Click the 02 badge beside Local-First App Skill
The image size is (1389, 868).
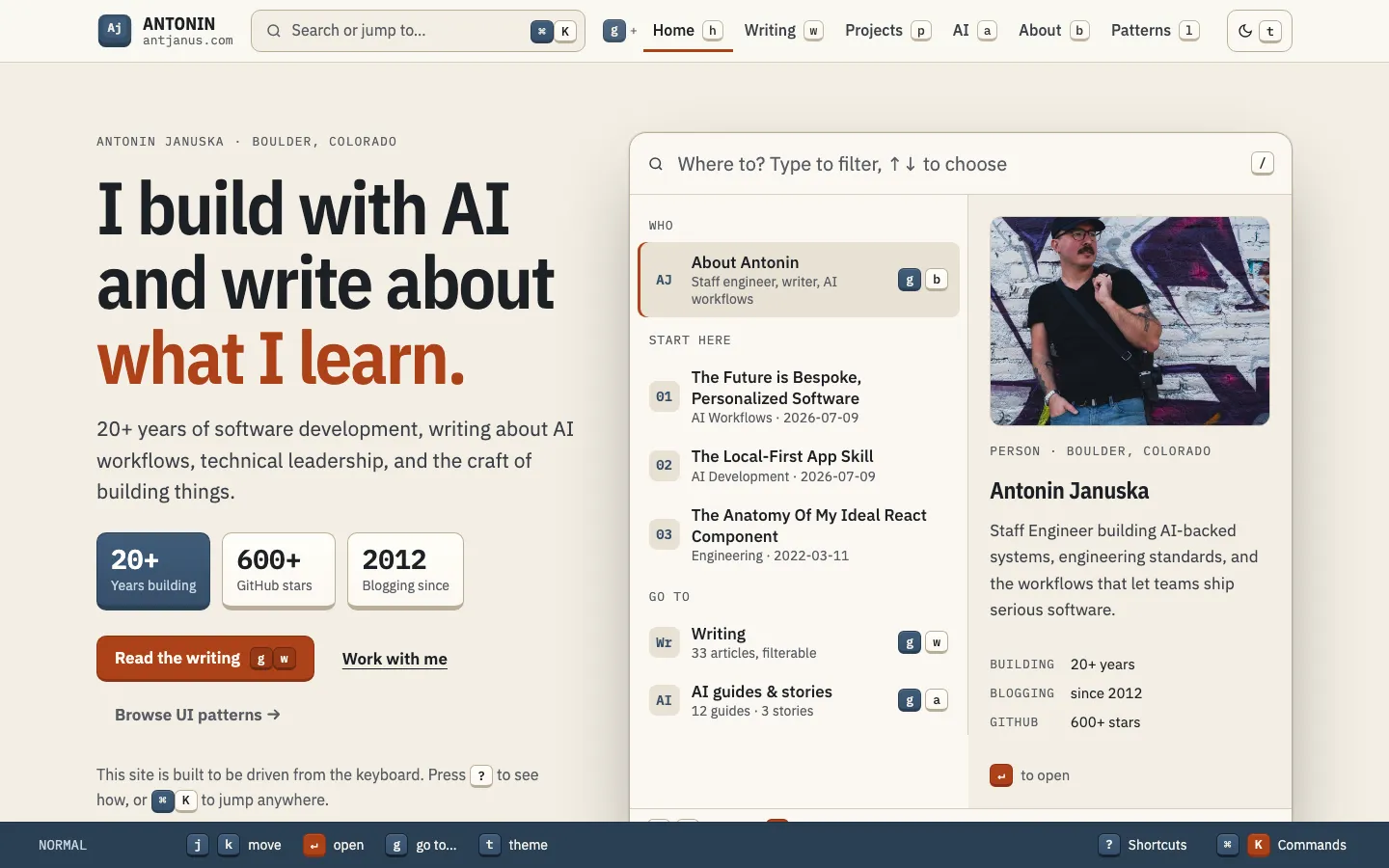click(x=665, y=465)
